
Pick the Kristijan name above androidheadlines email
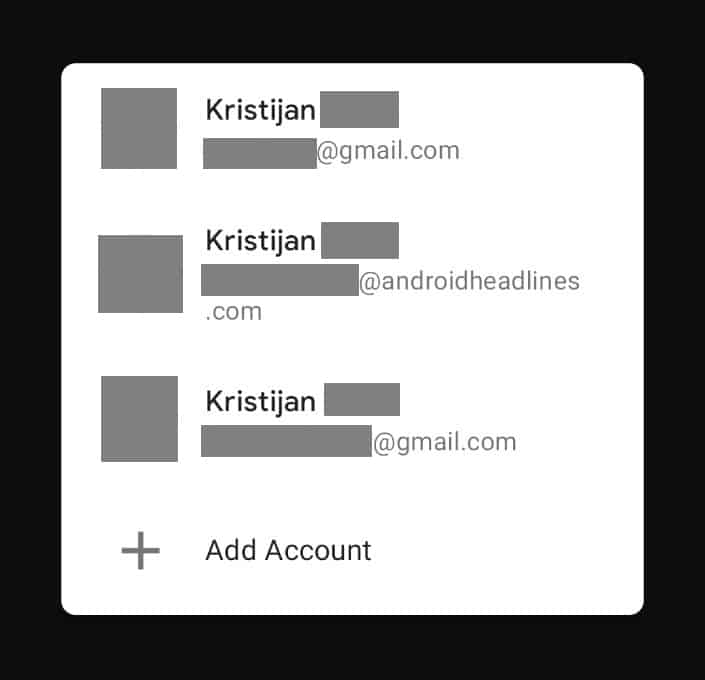coord(260,241)
